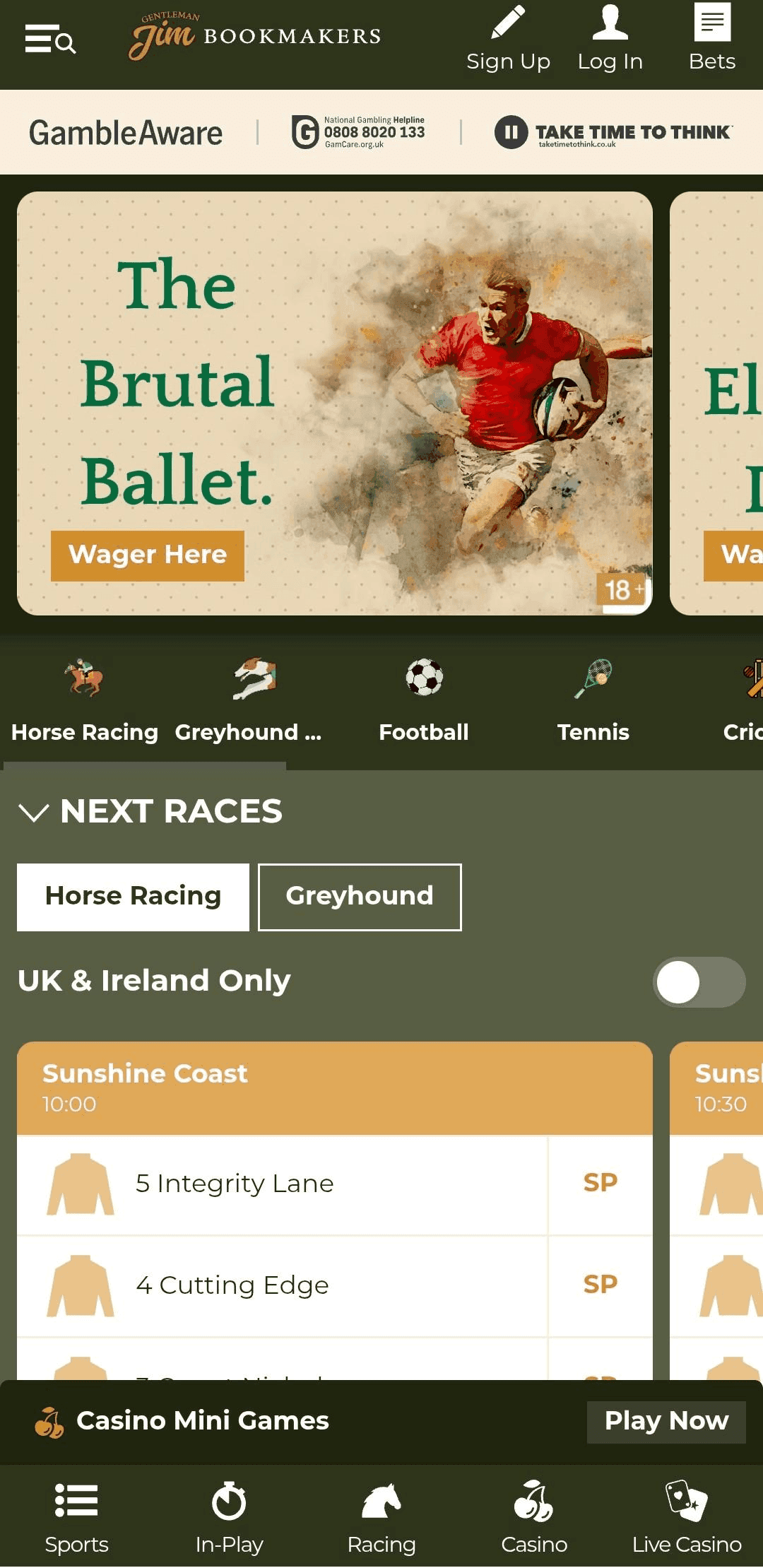Collapse the Next Races section chevron
The image size is (763, 1568).
pyautogui.click(x=34, y=812)
